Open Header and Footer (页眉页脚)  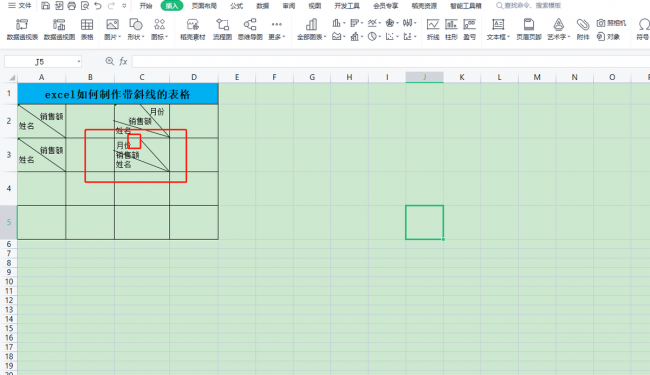click(529, 29)
